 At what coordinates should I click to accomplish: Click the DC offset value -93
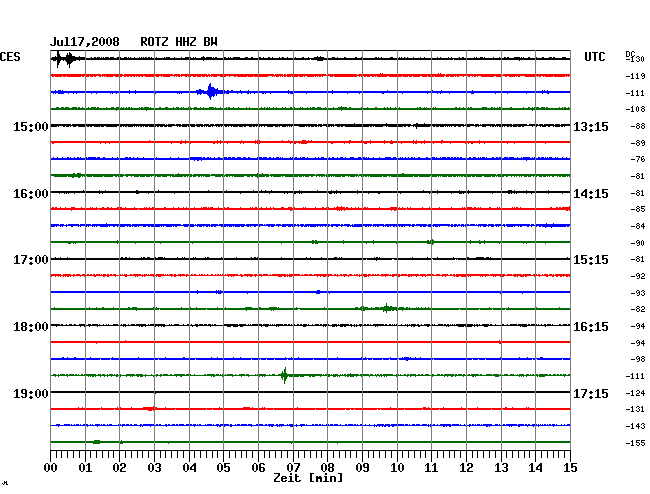pos(637,293)
